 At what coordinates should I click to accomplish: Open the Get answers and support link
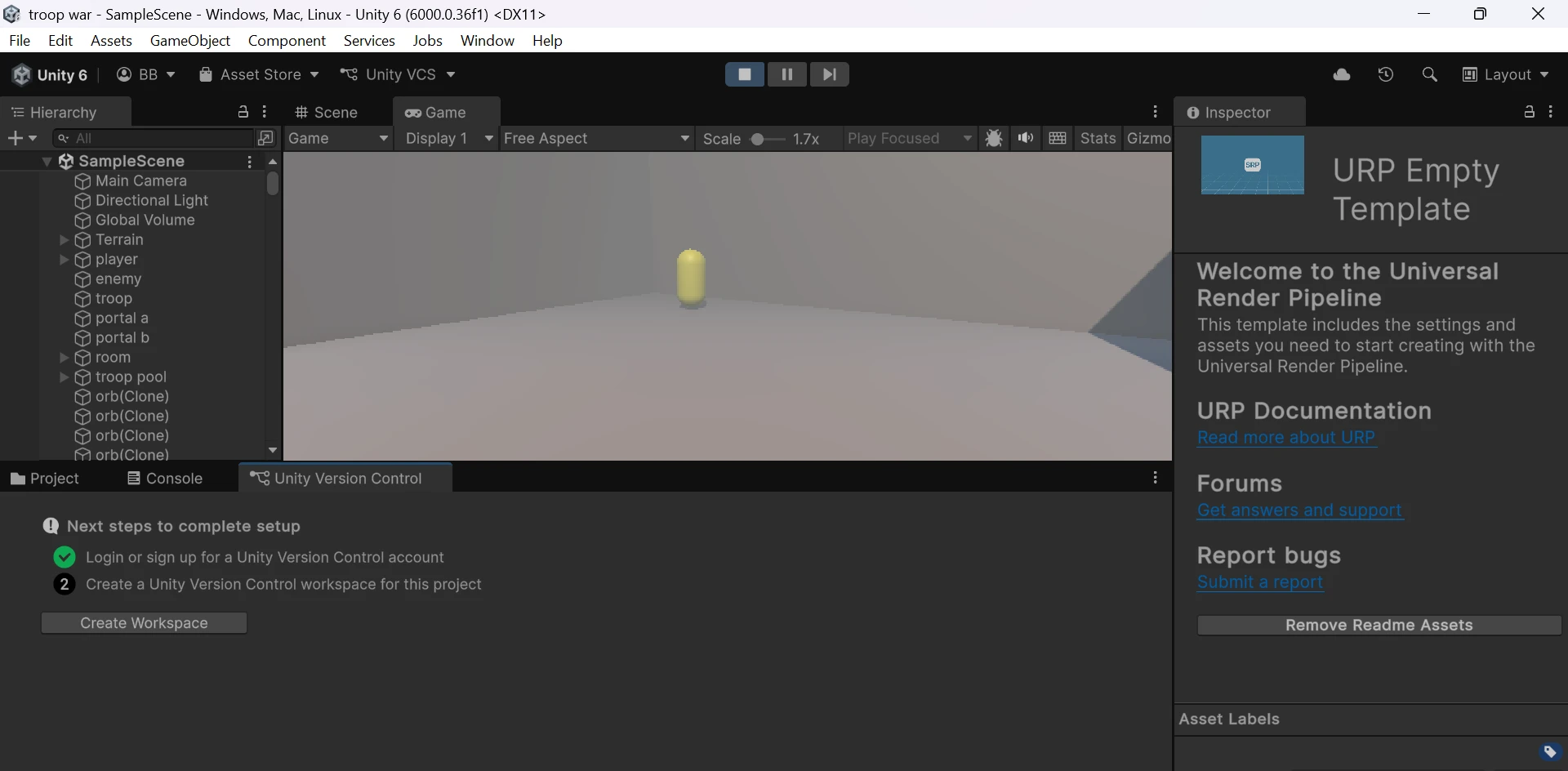point(1299,510)
